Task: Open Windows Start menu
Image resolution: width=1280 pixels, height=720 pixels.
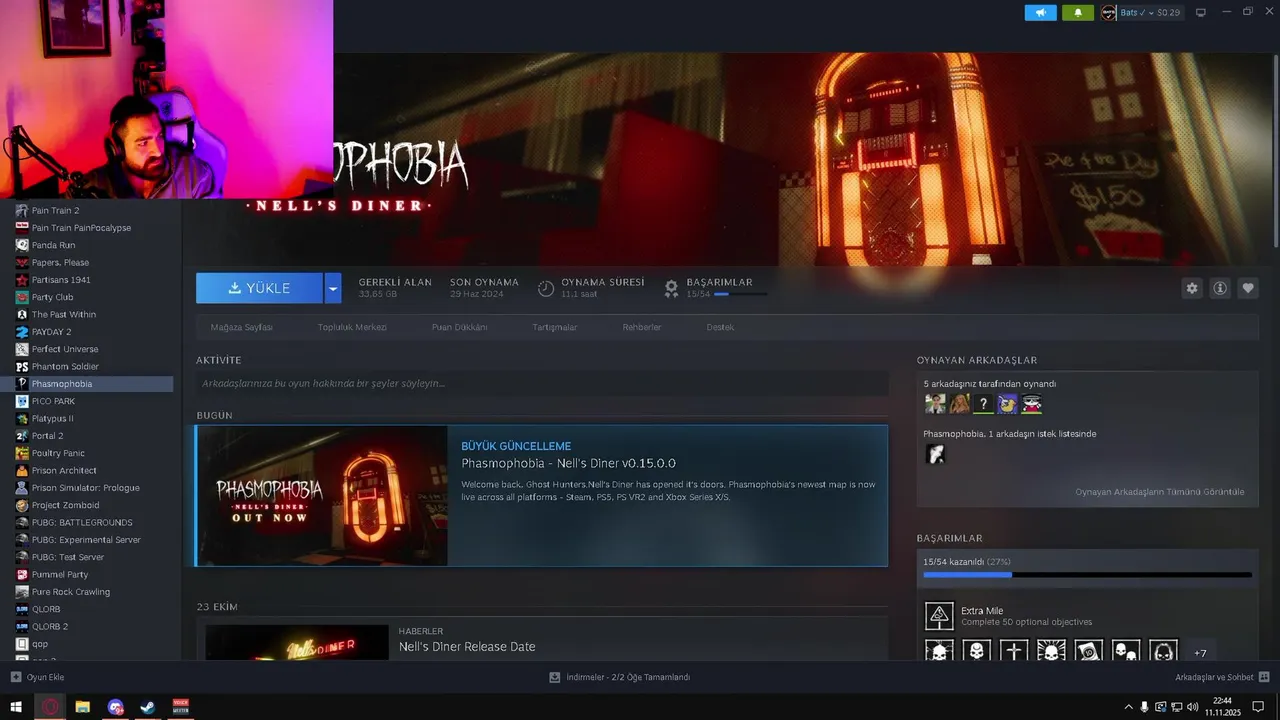Action: [x=16, y=707]
